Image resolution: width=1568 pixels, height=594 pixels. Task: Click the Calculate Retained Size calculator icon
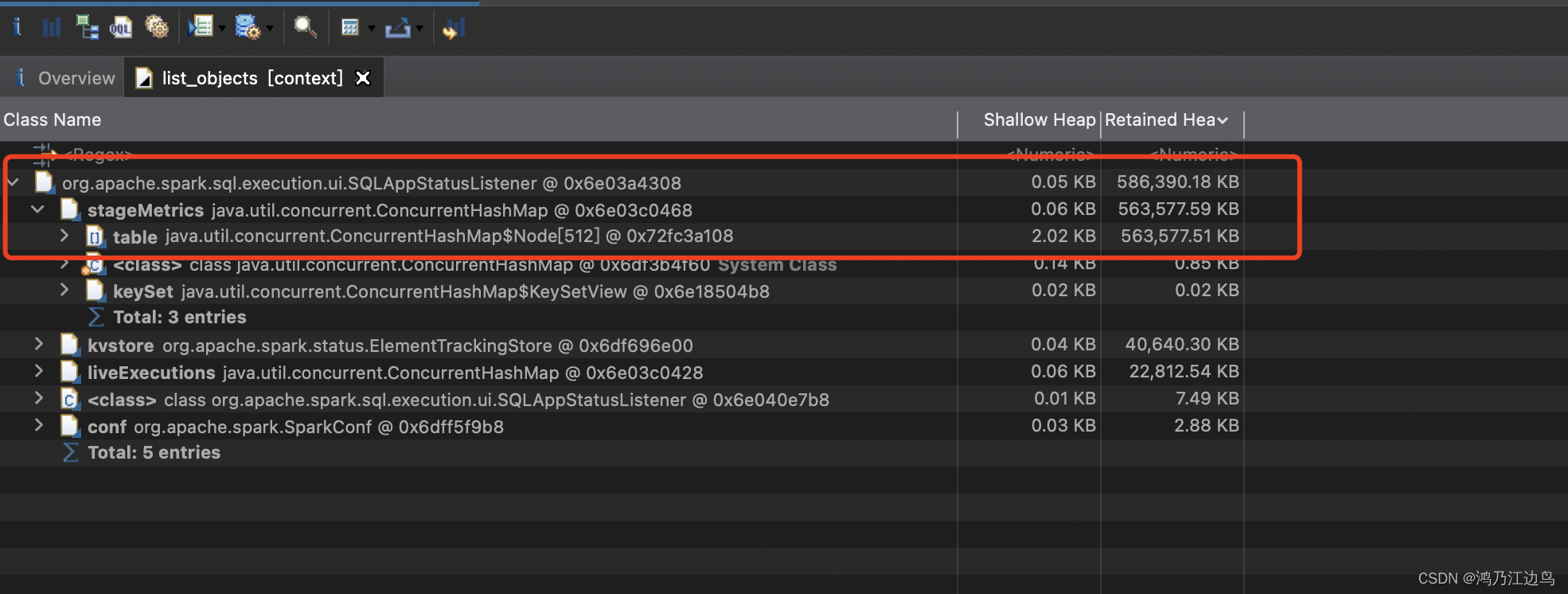click(350, 28)
